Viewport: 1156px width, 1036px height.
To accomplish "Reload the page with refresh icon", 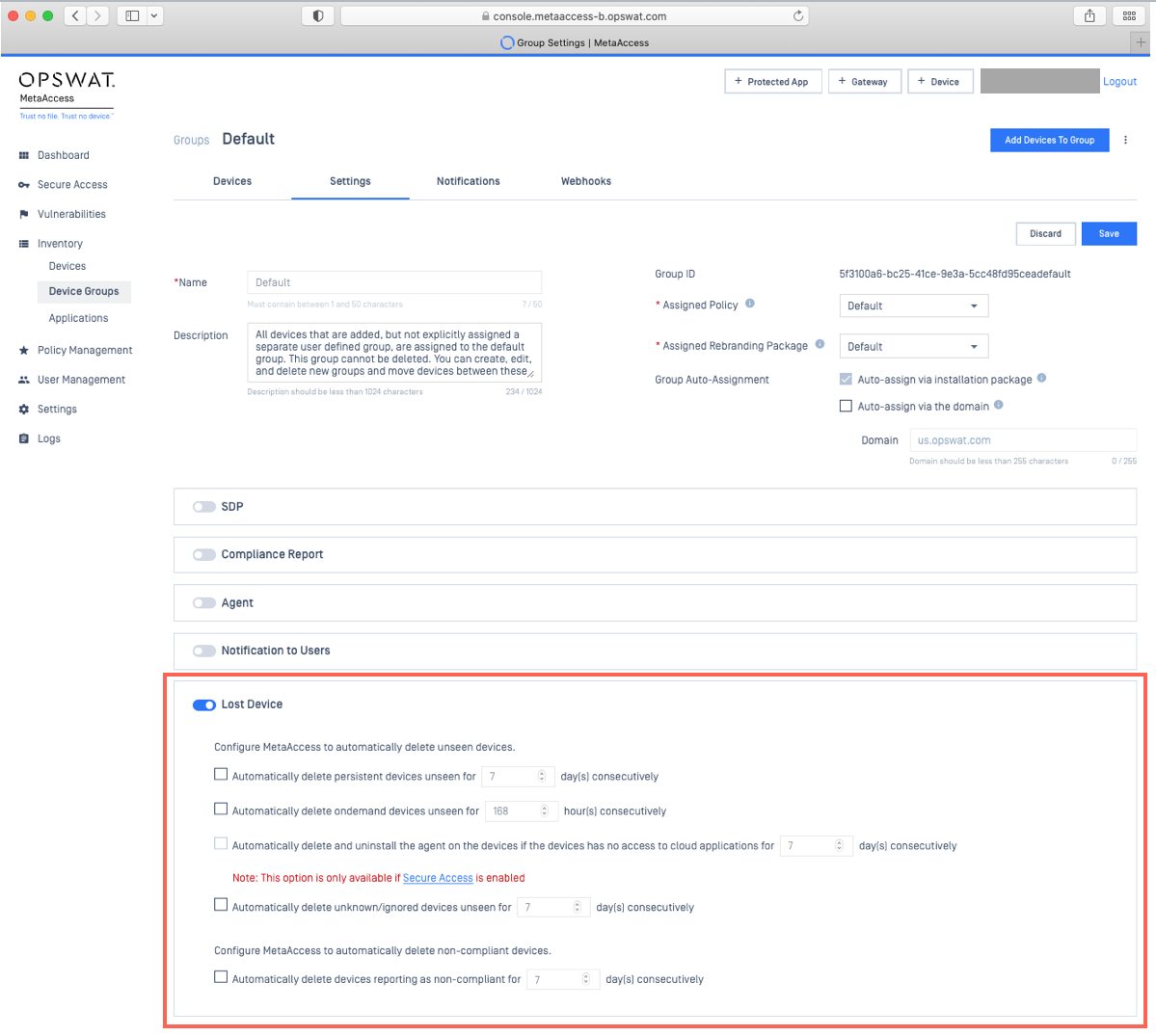I will (x=797, y=16).
